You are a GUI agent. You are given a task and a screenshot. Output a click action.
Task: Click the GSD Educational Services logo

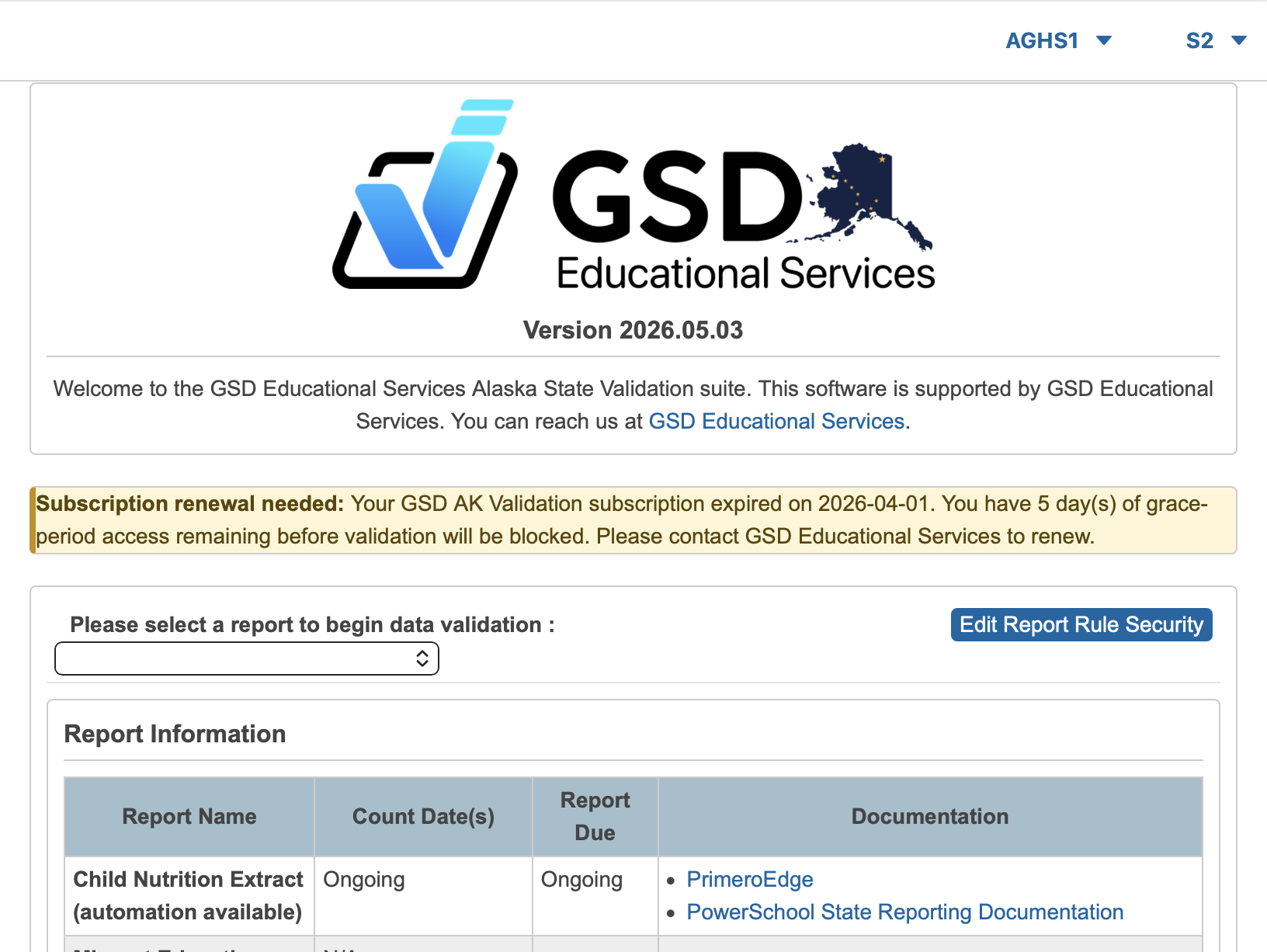click(633, 194)
